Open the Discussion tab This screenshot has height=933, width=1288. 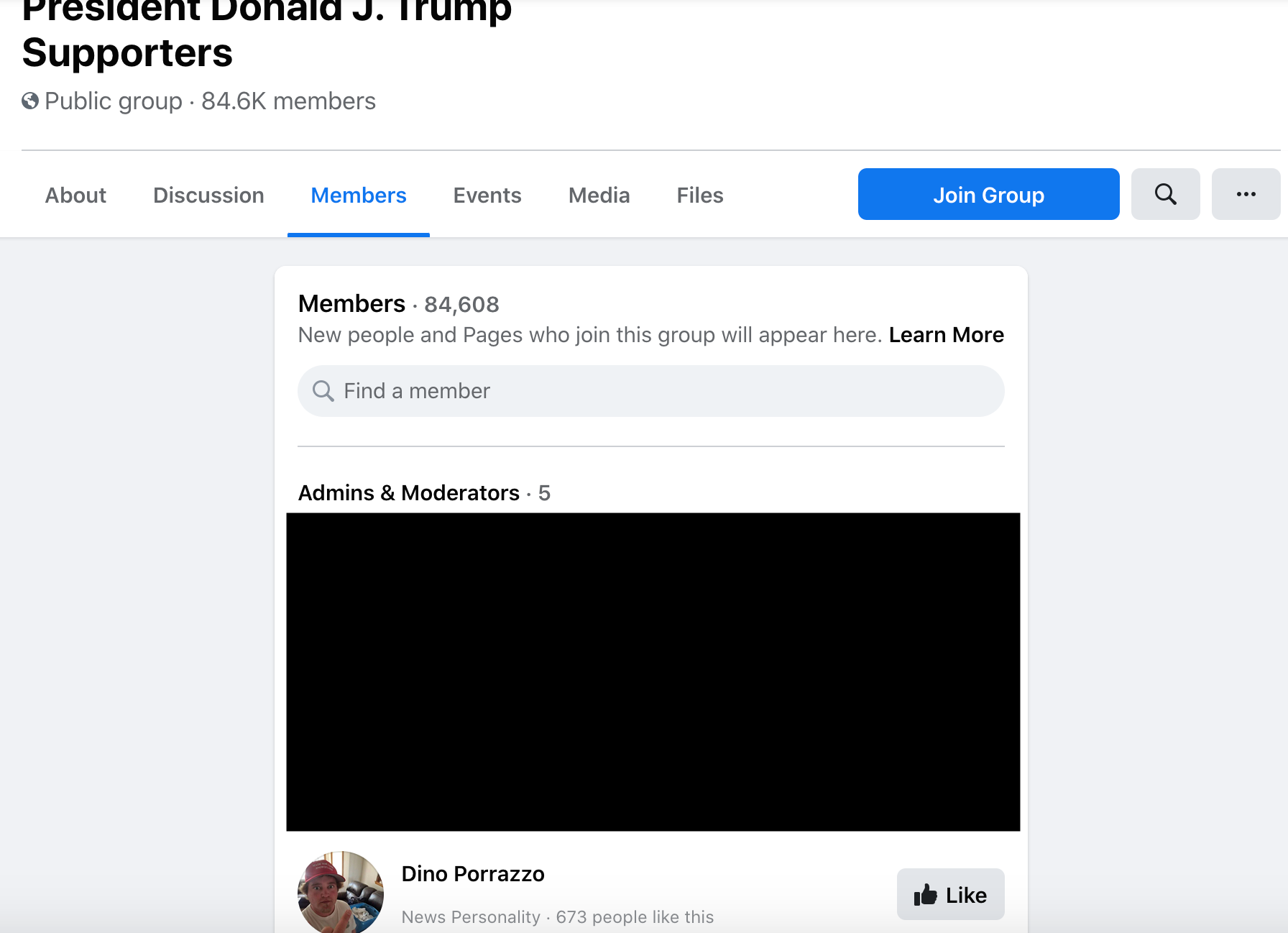pos(208,195)
